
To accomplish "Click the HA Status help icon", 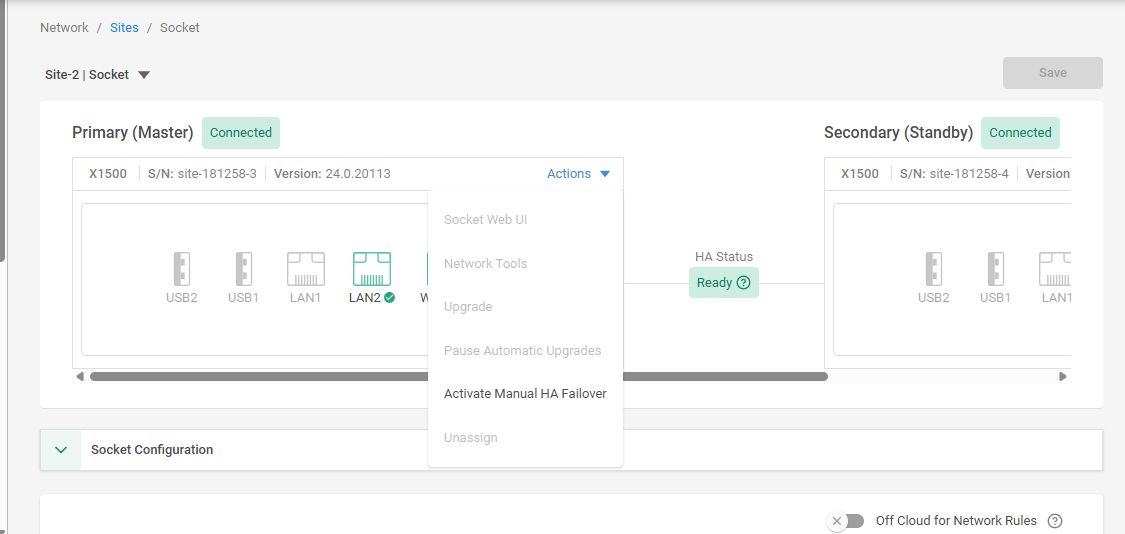I will point(743,283).
